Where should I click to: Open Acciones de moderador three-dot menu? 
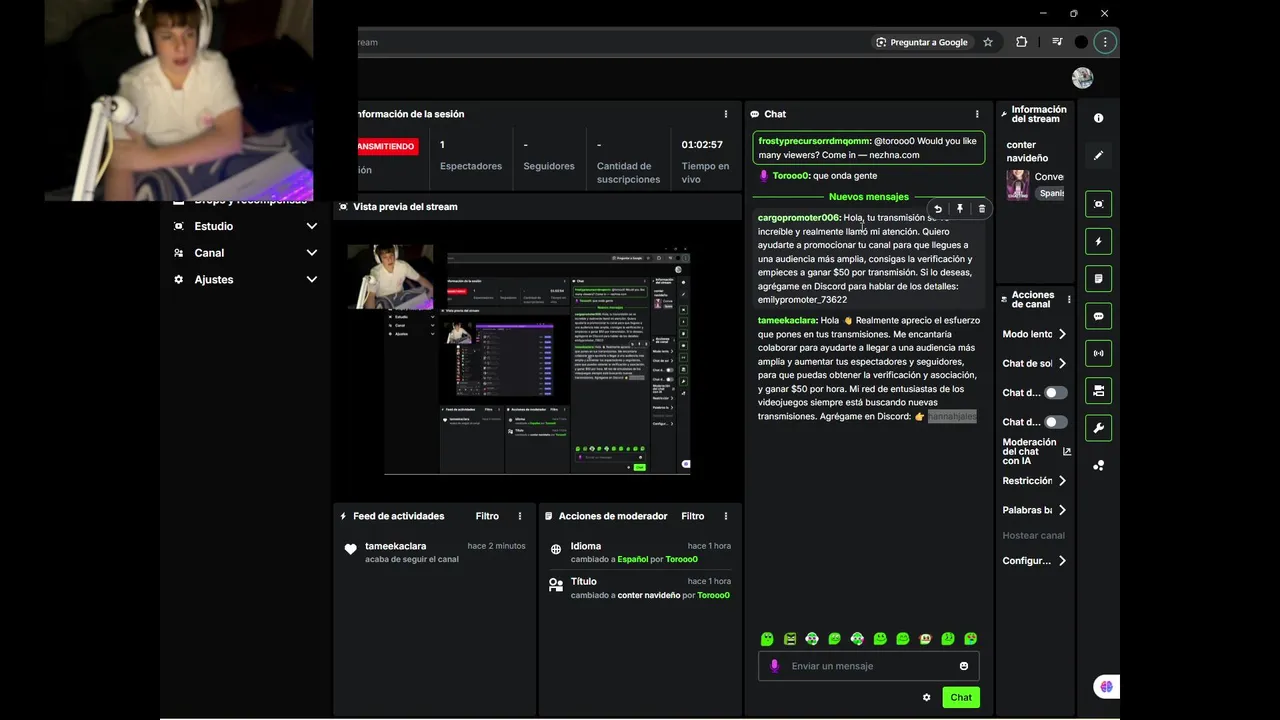pyautogui.click(x=726, y=516)
